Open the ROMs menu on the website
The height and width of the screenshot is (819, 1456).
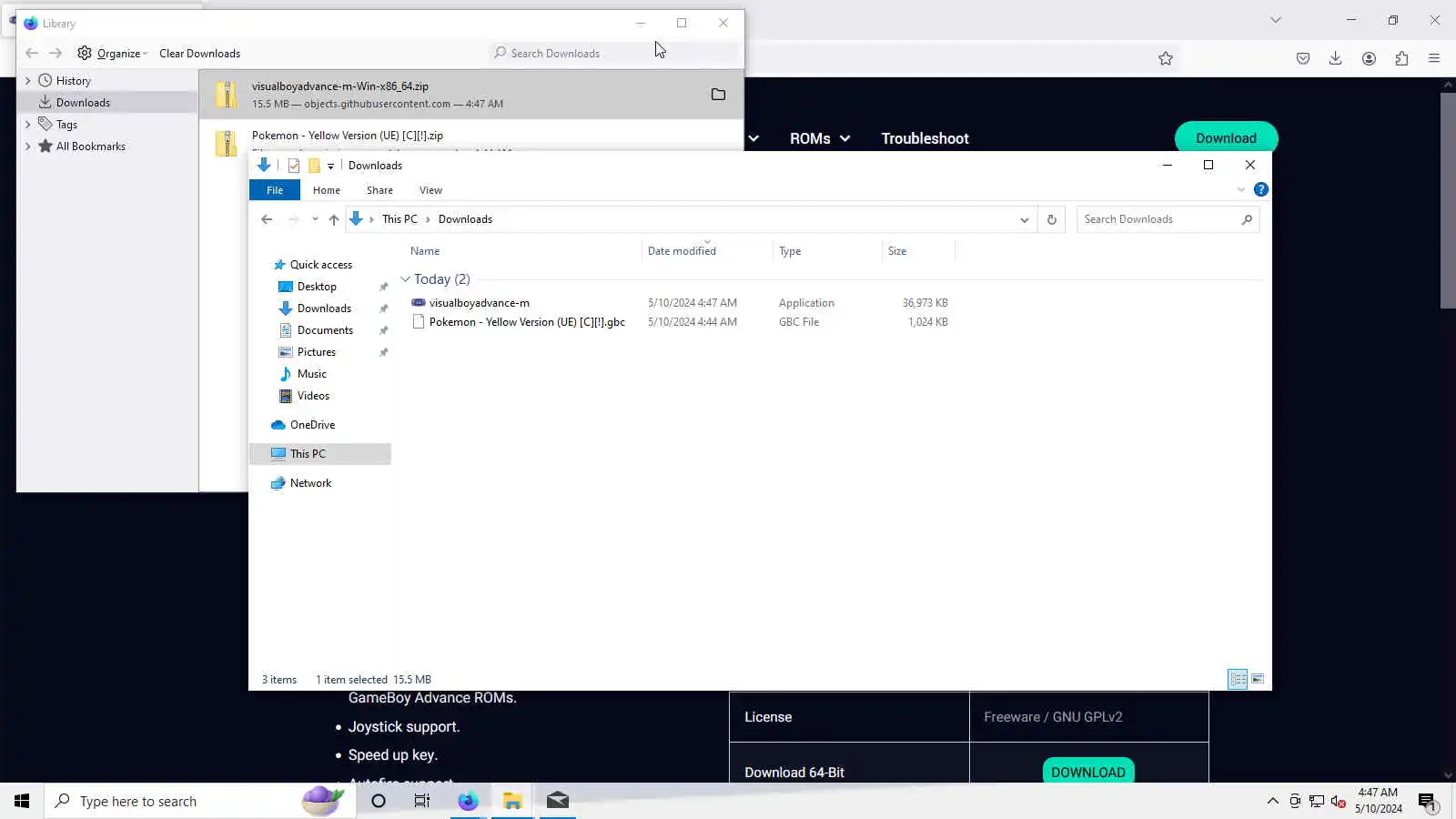pos(820,138)
